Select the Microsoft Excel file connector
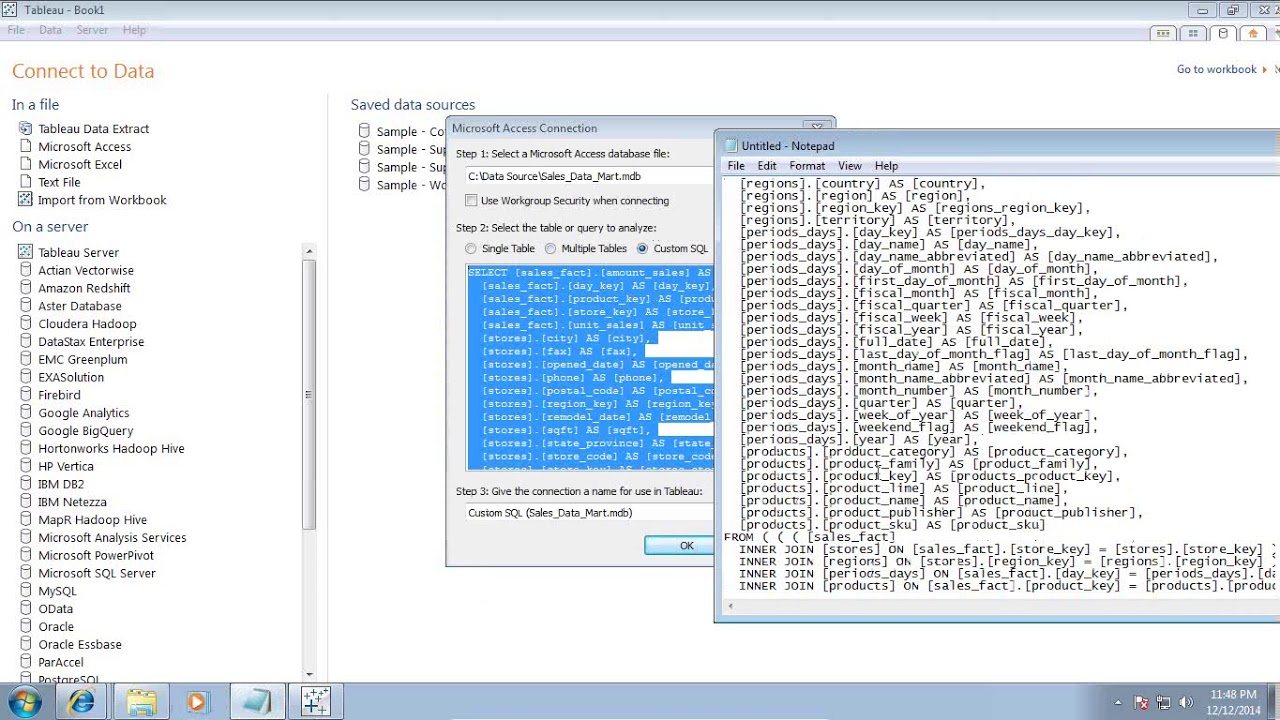1280x720 pixels. pyautogui.click(x=80, y=165)
